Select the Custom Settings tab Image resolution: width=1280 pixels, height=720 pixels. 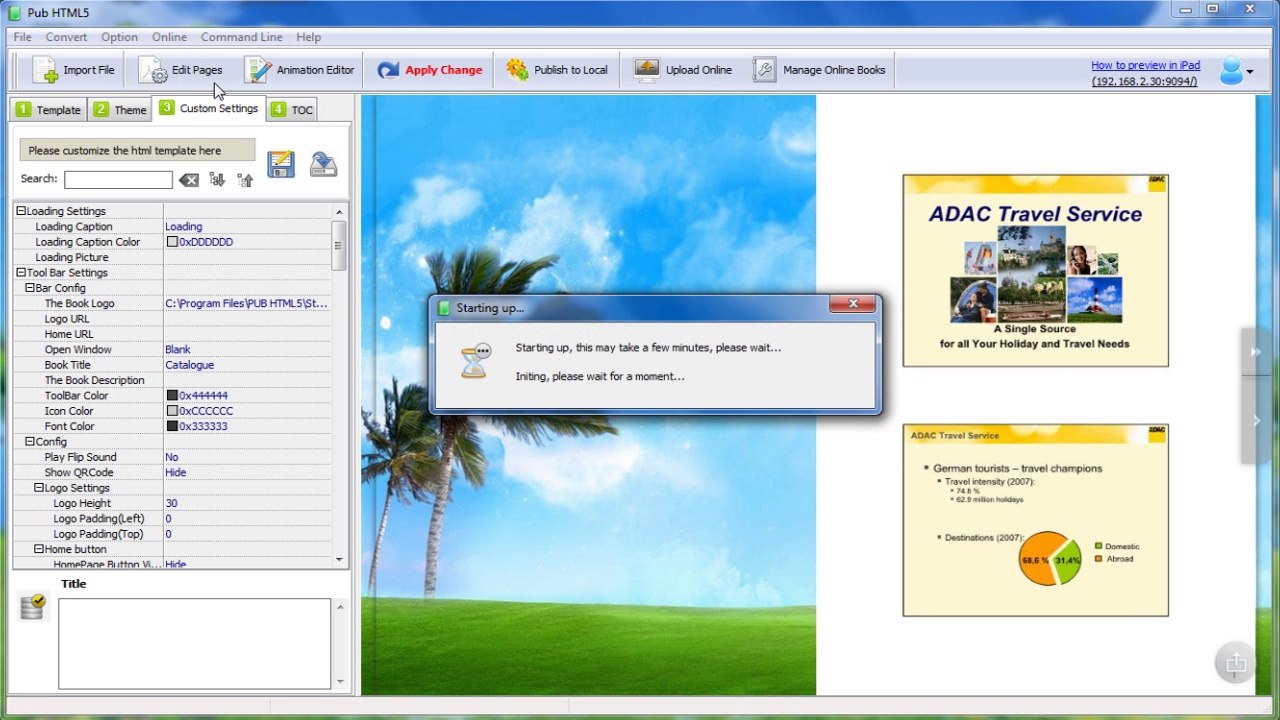pos(209,108)
